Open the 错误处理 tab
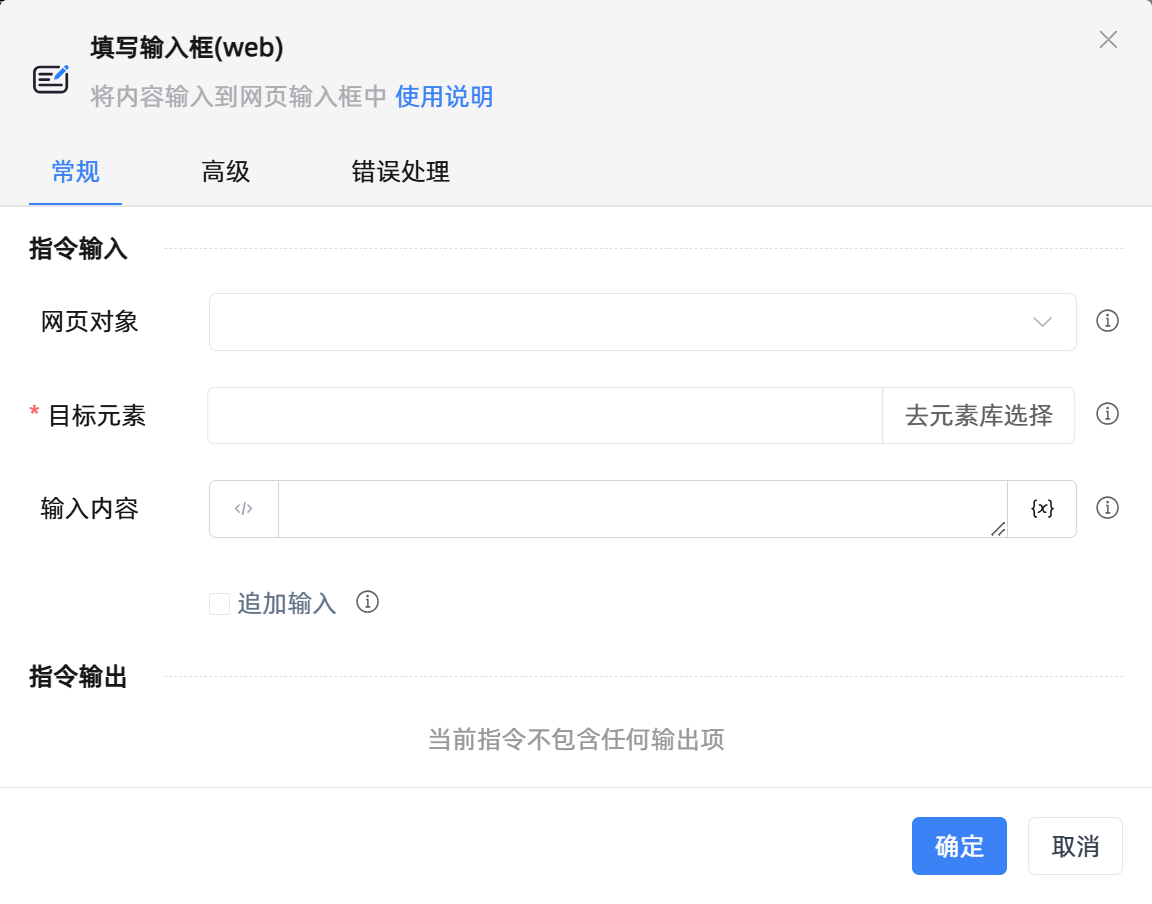1152x904 pixels. (400, 172)
